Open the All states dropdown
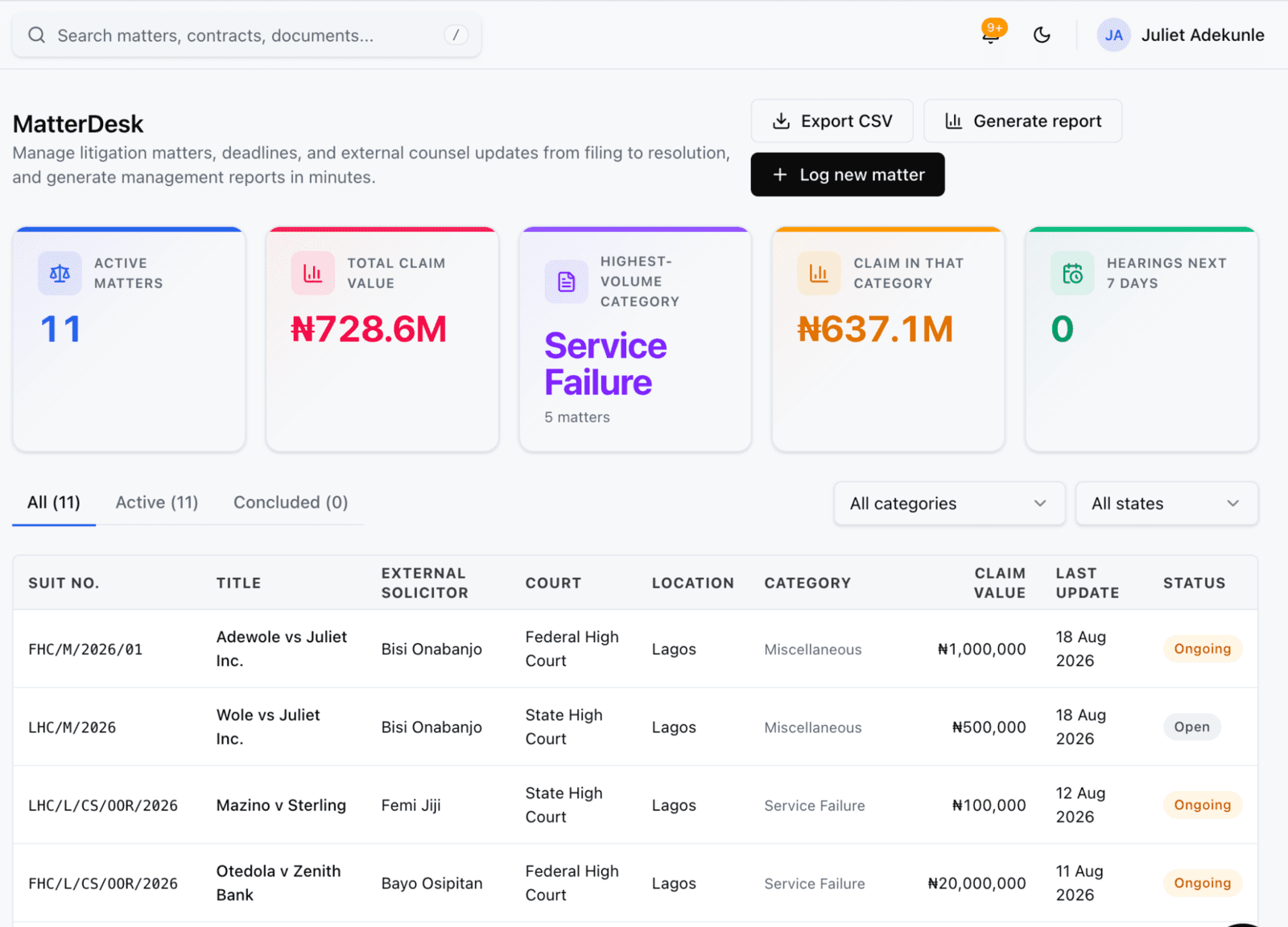 pyautogui.click(x=1166, y=504)
